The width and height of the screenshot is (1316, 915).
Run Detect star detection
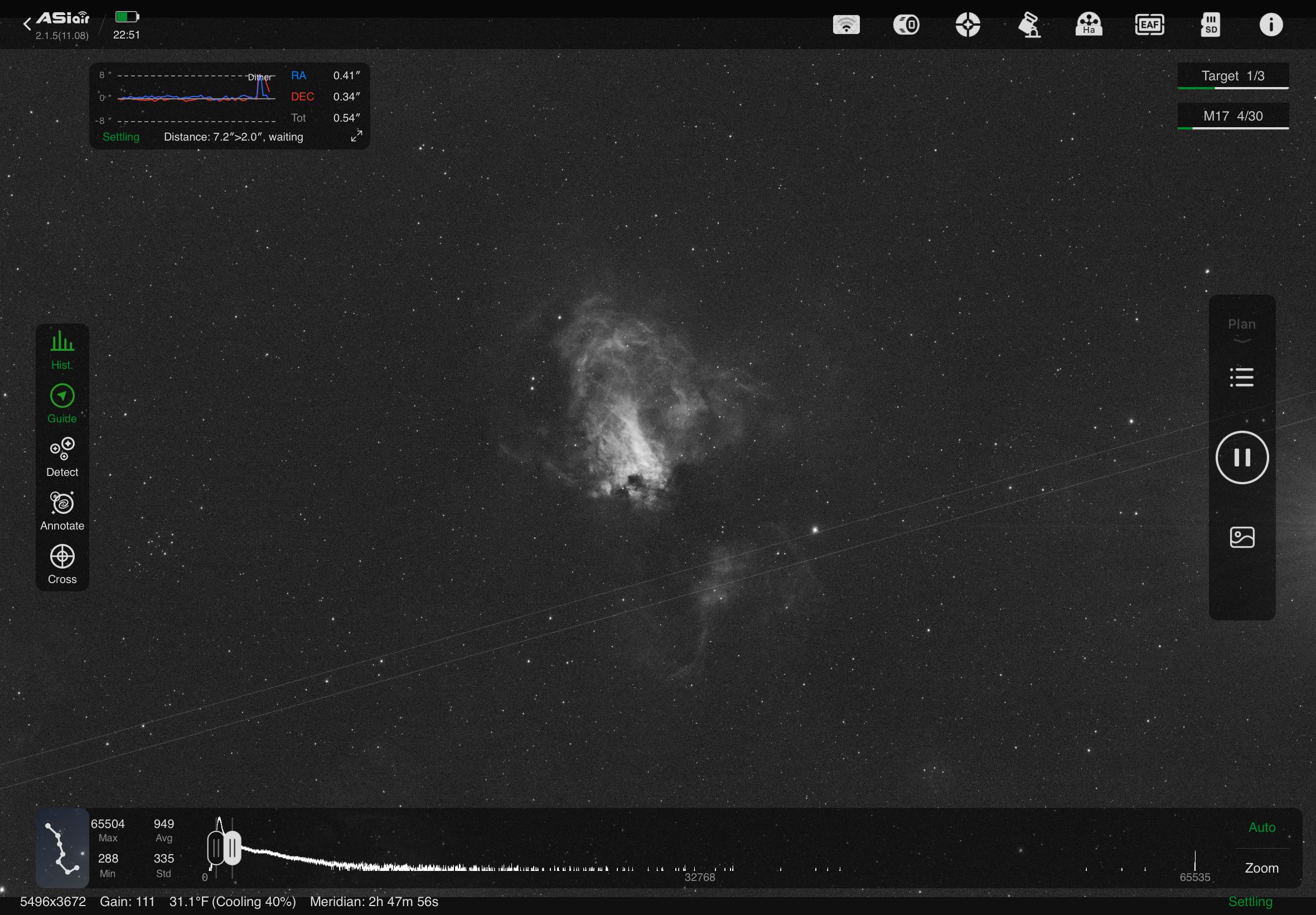click(x=62, y=457)
